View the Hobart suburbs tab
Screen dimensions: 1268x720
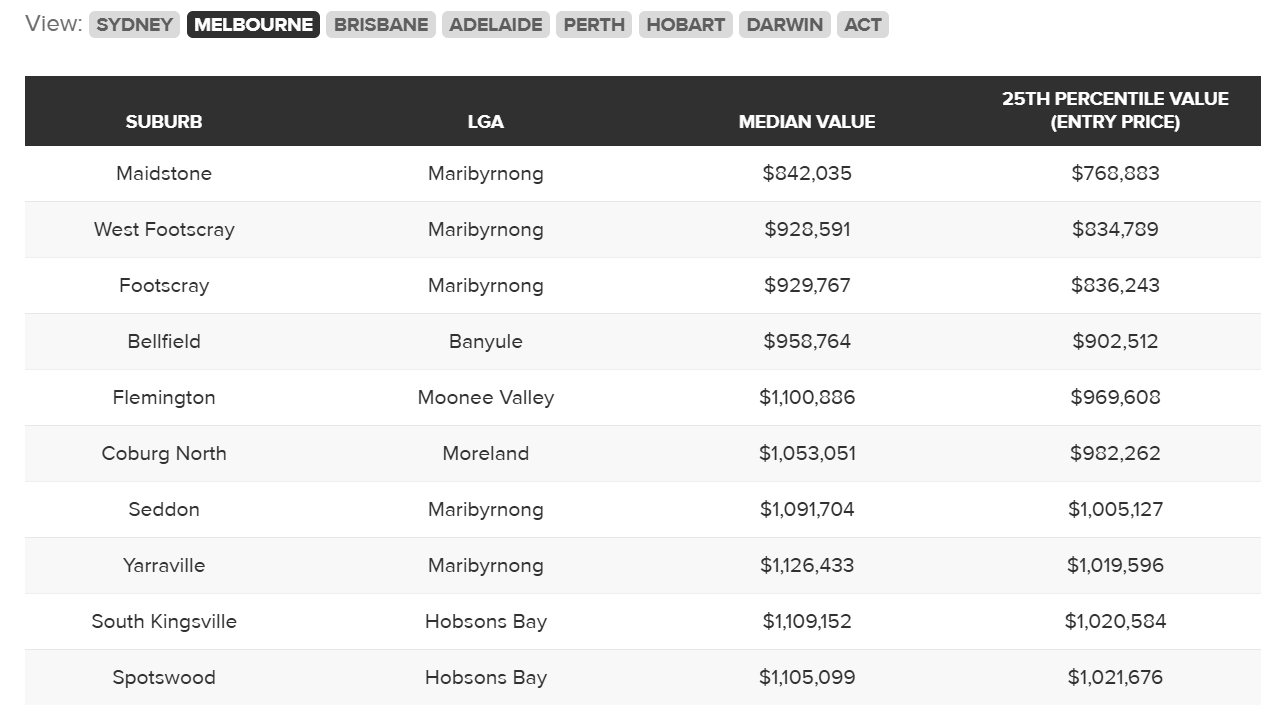pos(686,25)
